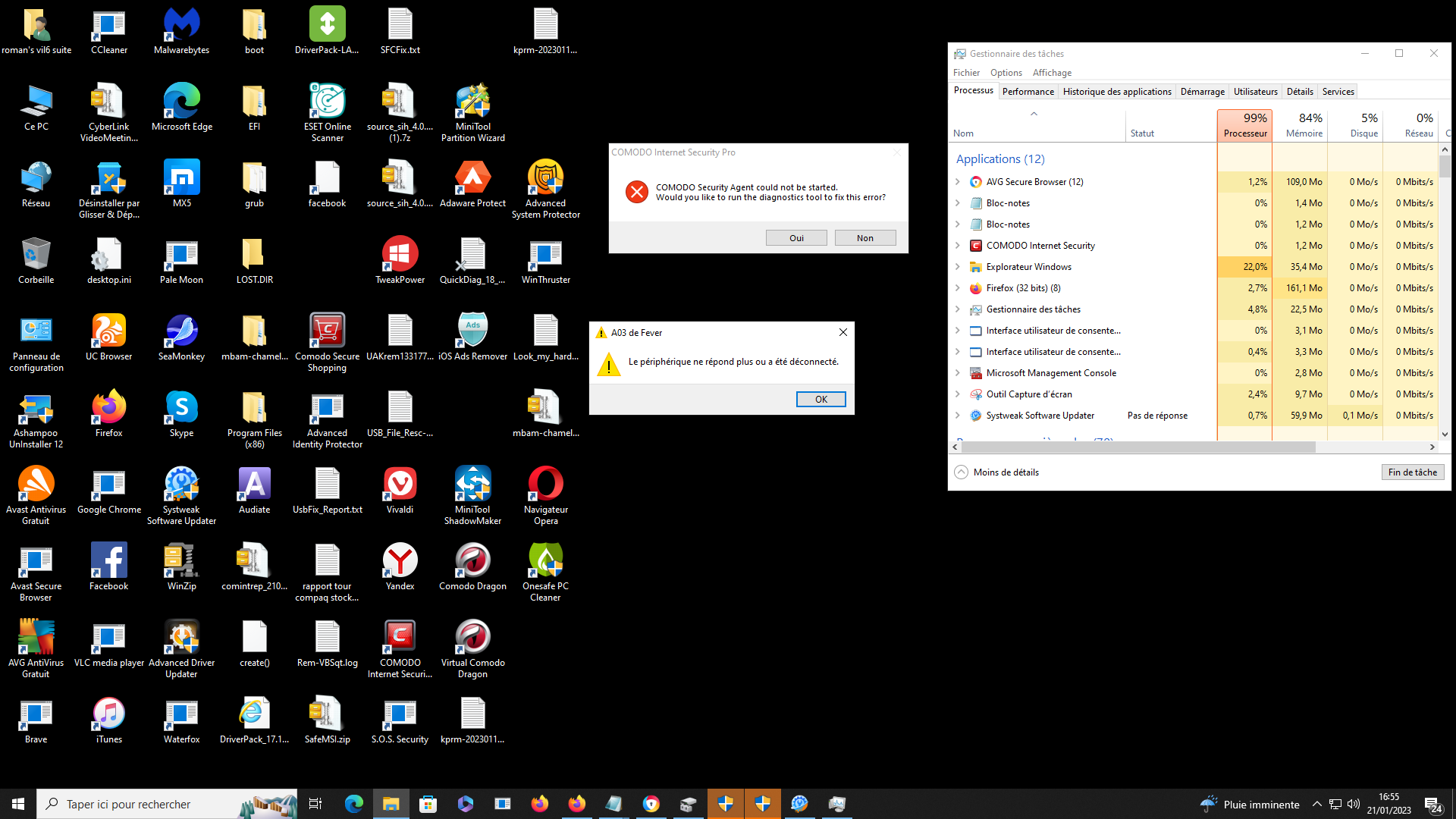Viewport: 1456px width, 819px height.
Task: Open the CCleaner desktop shortcut
Action: click(108, 31)
